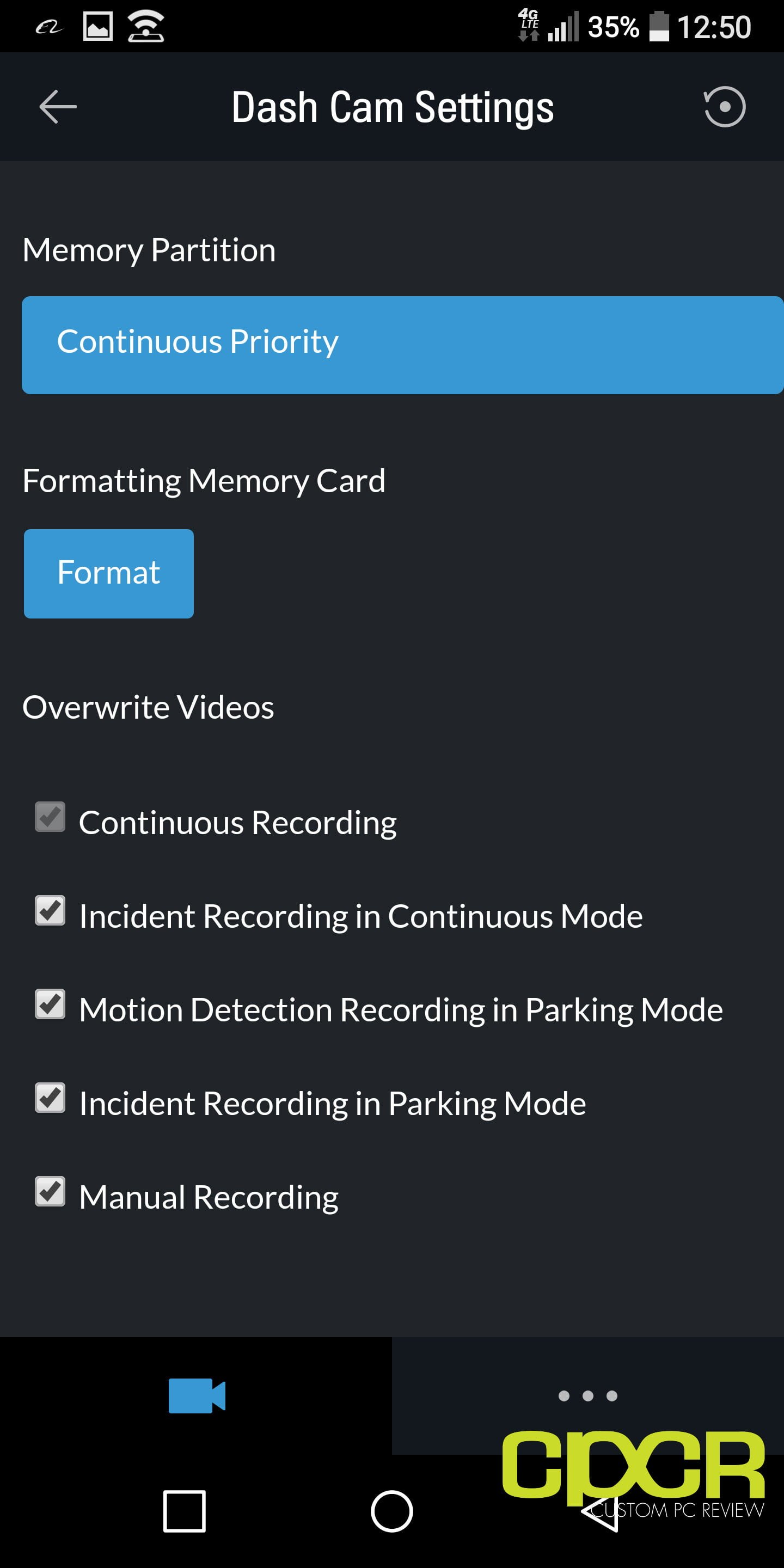The width and height of the screenshot is (784, 1568).
Task: Uncheck the Manual Recording checkbox
Action: point(50,1192)
